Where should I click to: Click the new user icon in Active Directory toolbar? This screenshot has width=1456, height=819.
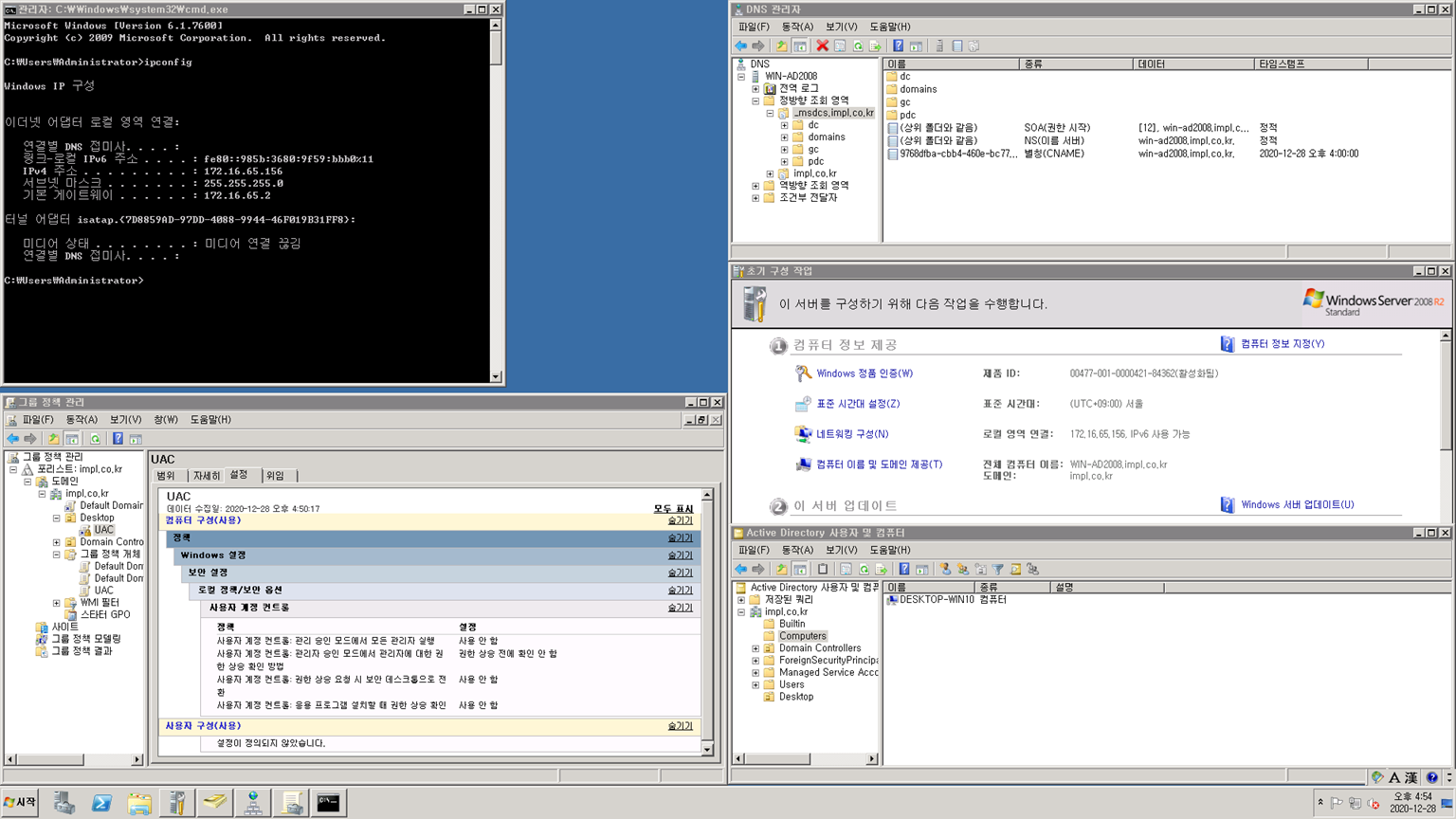tap(945, 569)
